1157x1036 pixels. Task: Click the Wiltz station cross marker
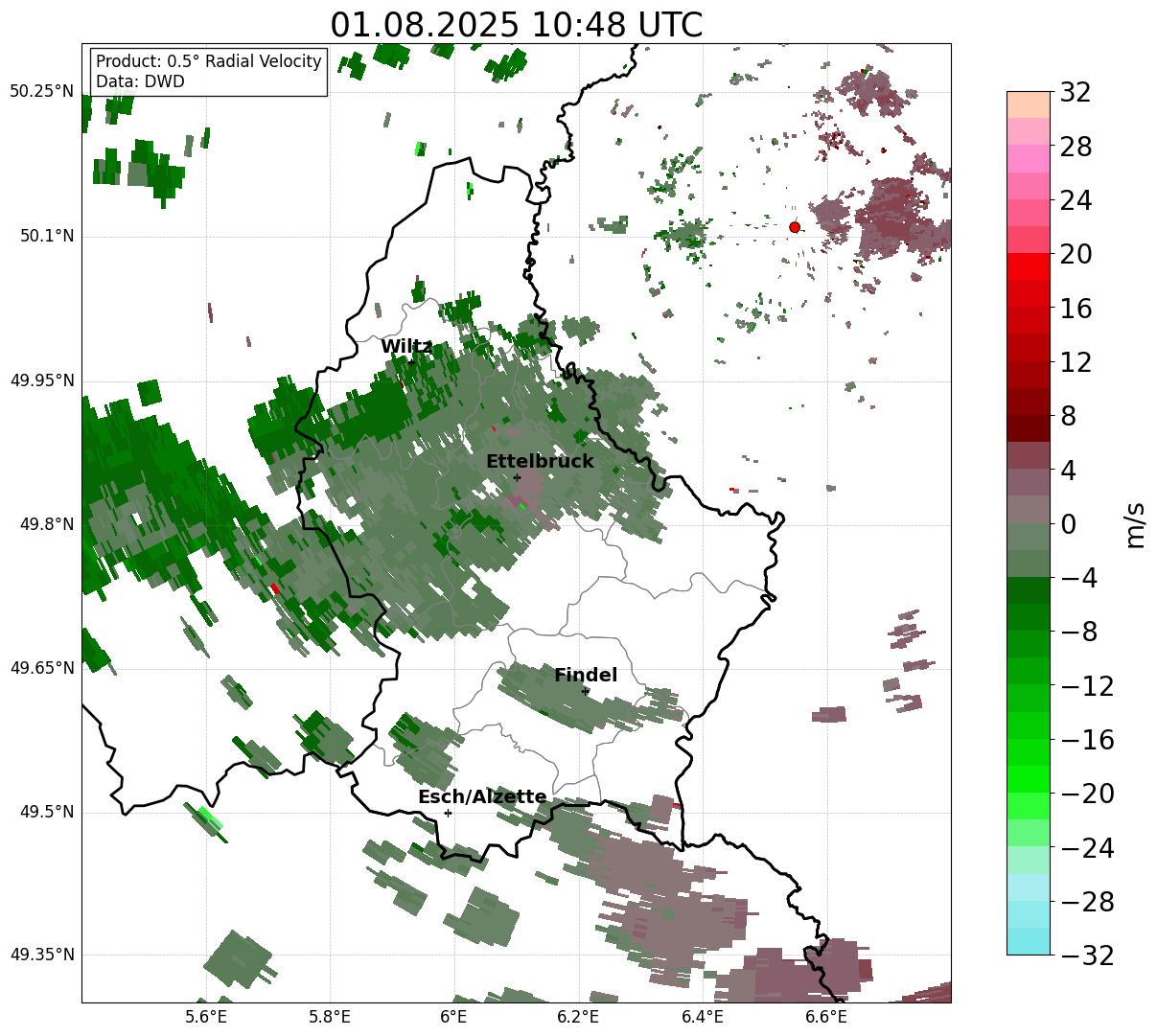click(412, 362)
